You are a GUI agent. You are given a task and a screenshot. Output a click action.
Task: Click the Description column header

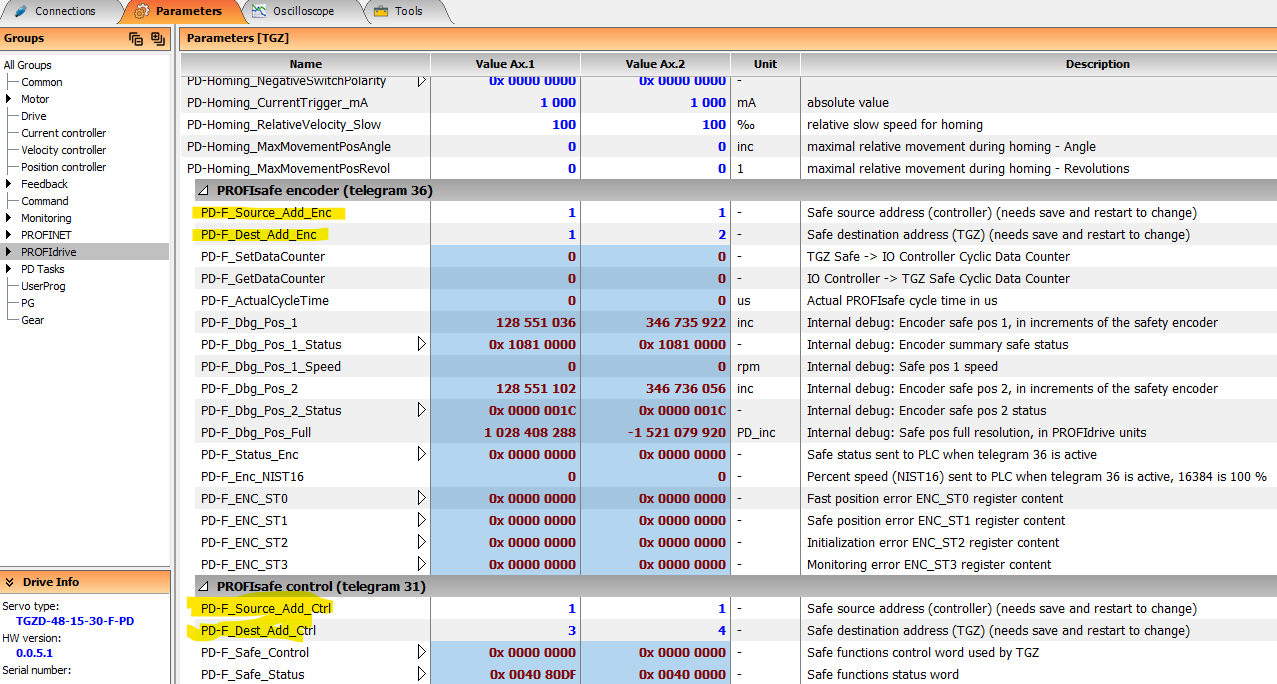point(1038,64)
